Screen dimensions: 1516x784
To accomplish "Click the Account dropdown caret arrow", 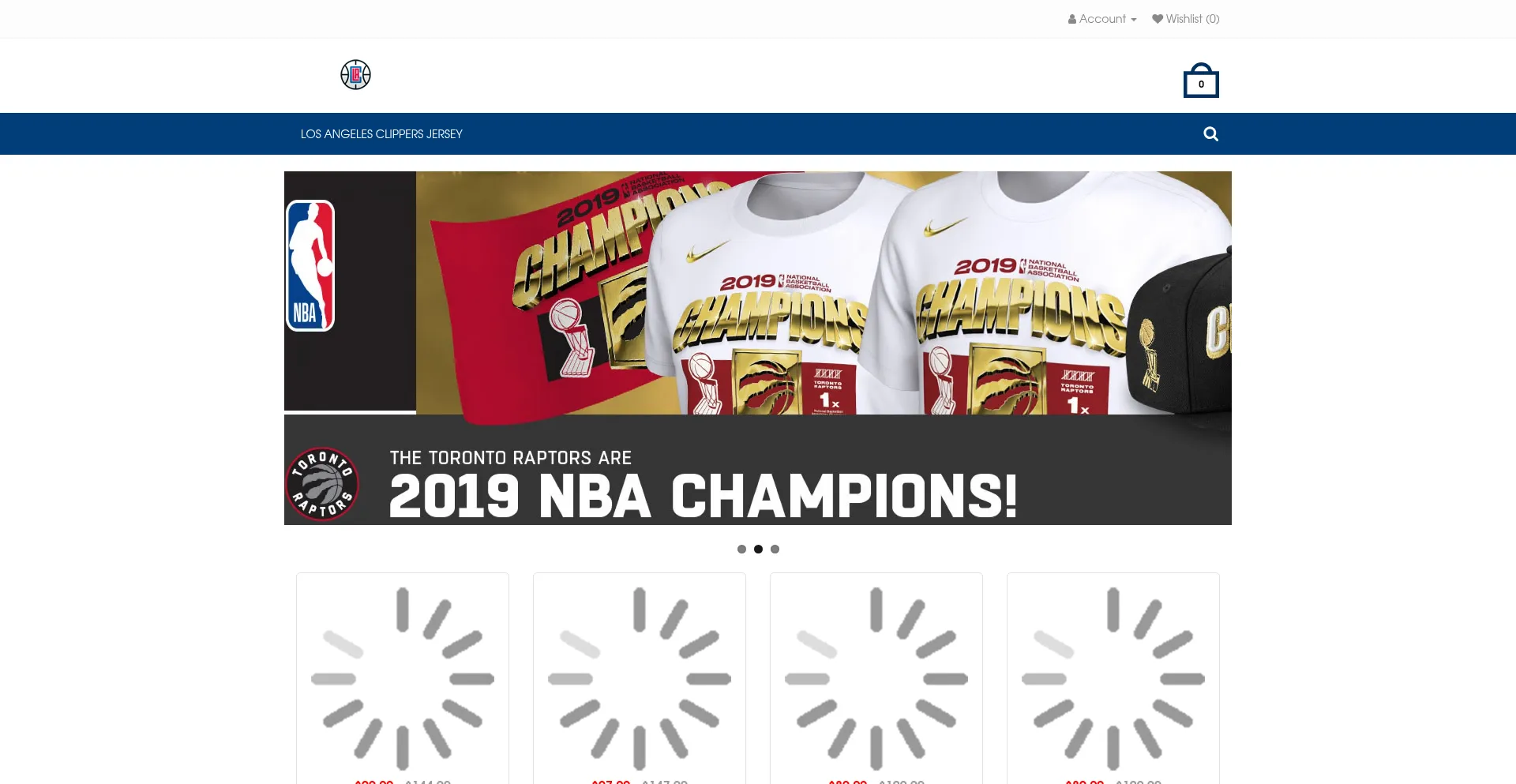I will click(x=1134, y=20).
